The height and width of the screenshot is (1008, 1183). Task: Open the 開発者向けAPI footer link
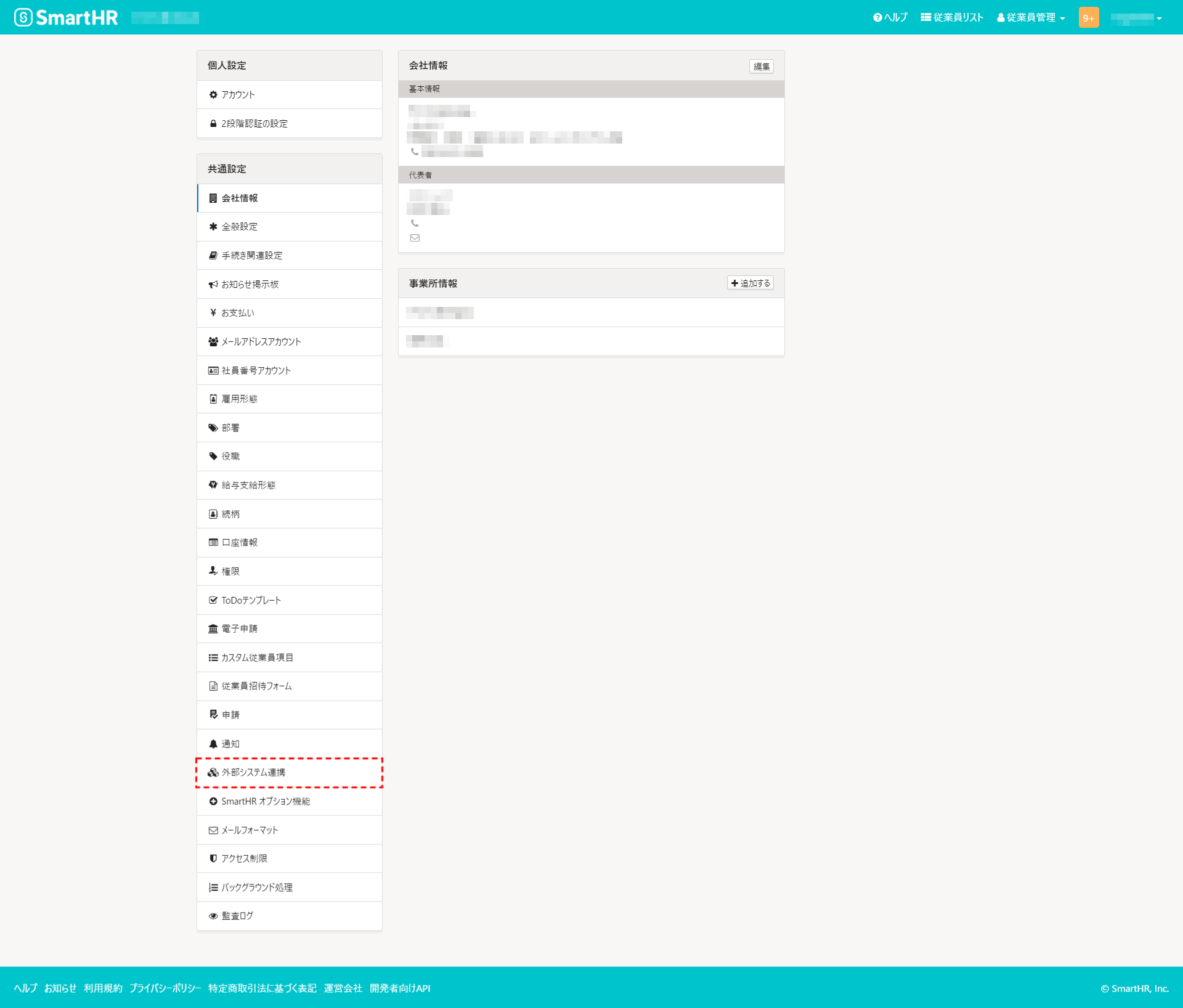pos(399,988)
